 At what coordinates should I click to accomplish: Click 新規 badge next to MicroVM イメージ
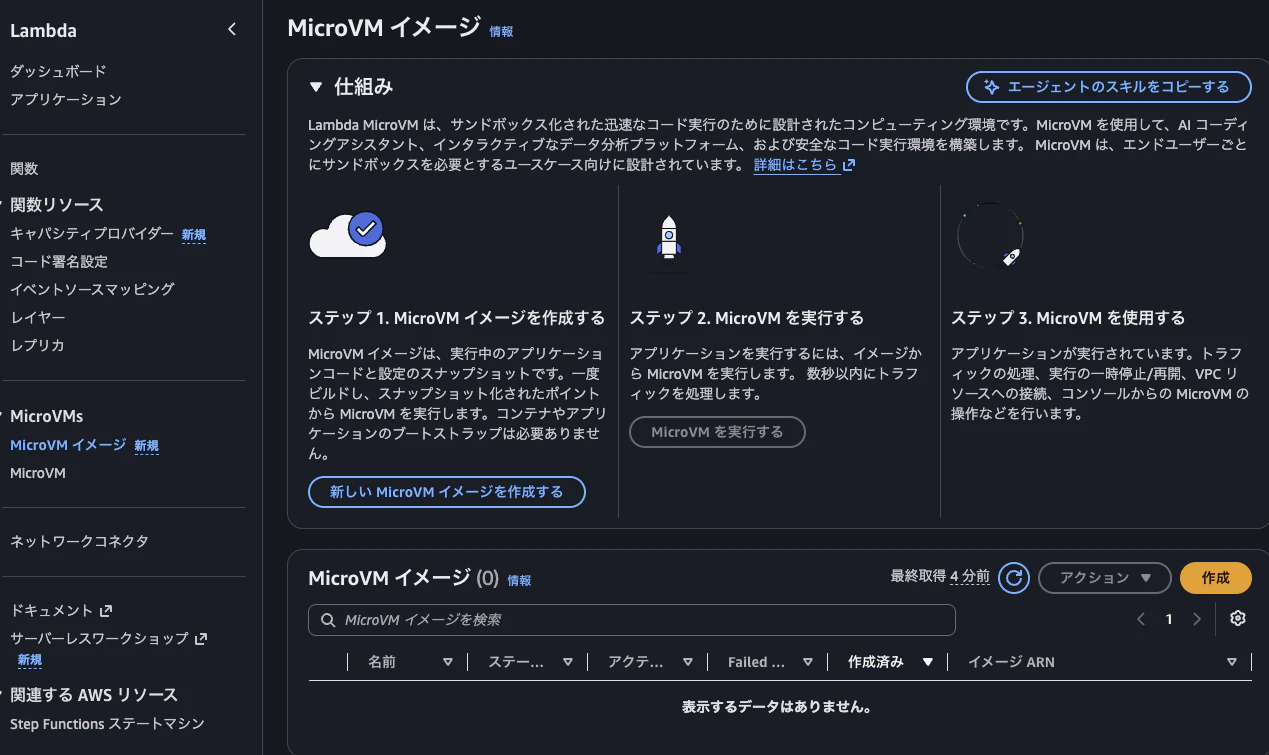[147, 446]
